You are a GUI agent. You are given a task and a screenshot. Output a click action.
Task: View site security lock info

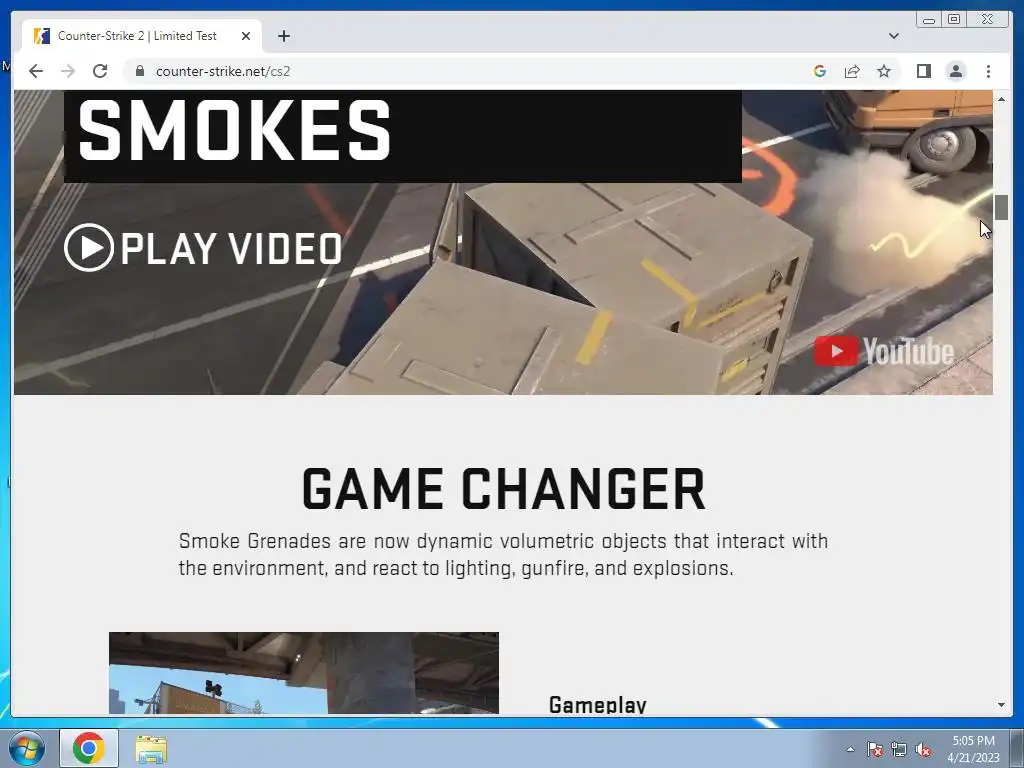click(140, 71)
